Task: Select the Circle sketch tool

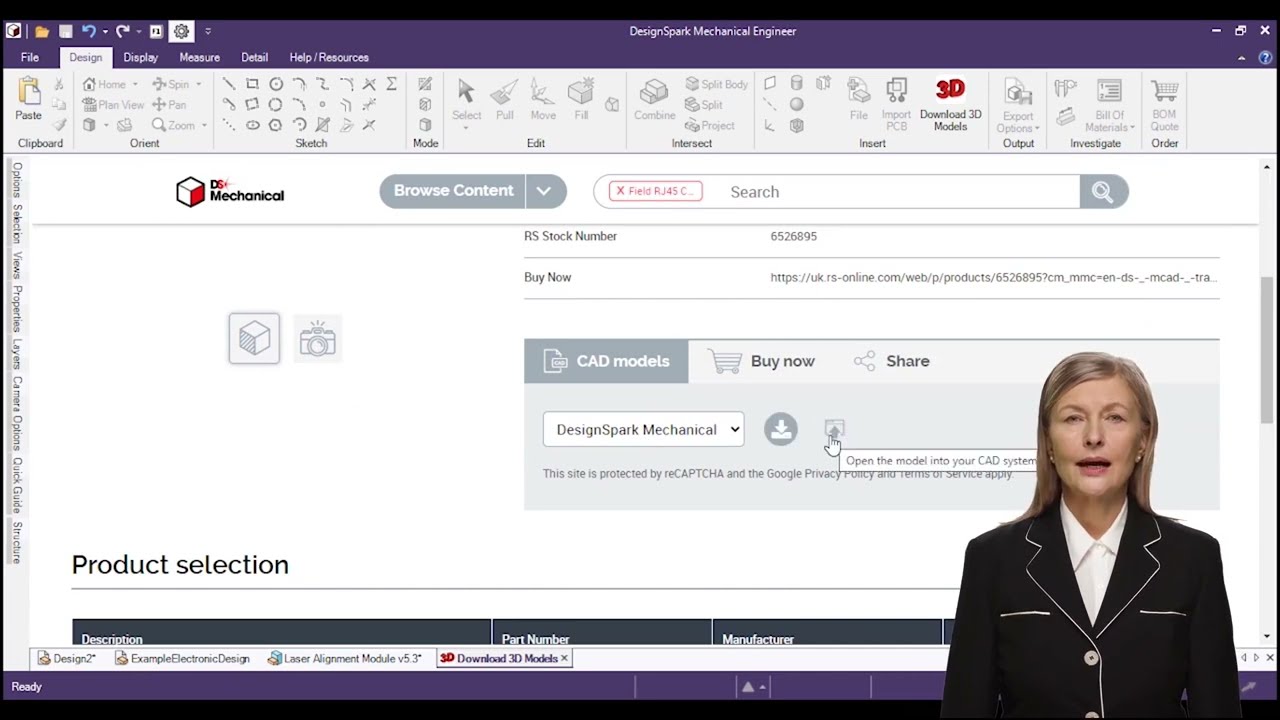Action: pos(276,84)
